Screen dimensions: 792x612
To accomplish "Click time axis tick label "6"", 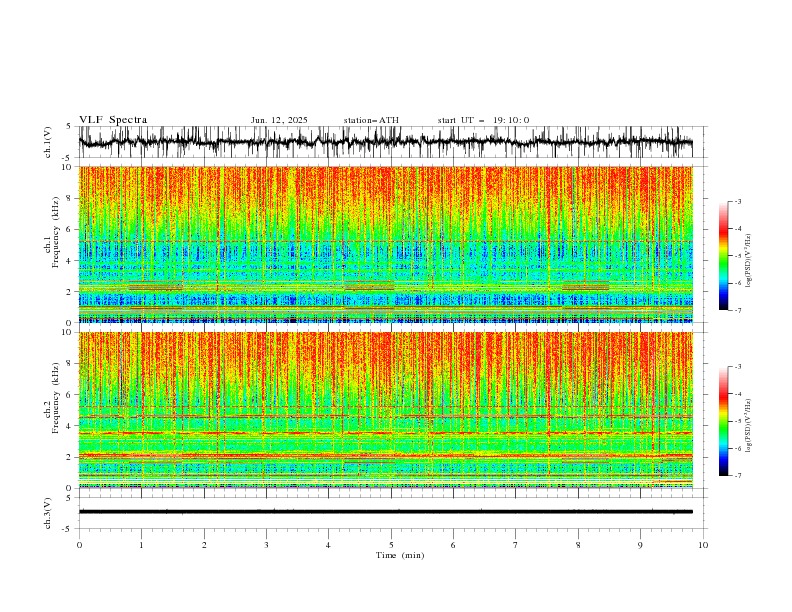I will tap(453, 545).
